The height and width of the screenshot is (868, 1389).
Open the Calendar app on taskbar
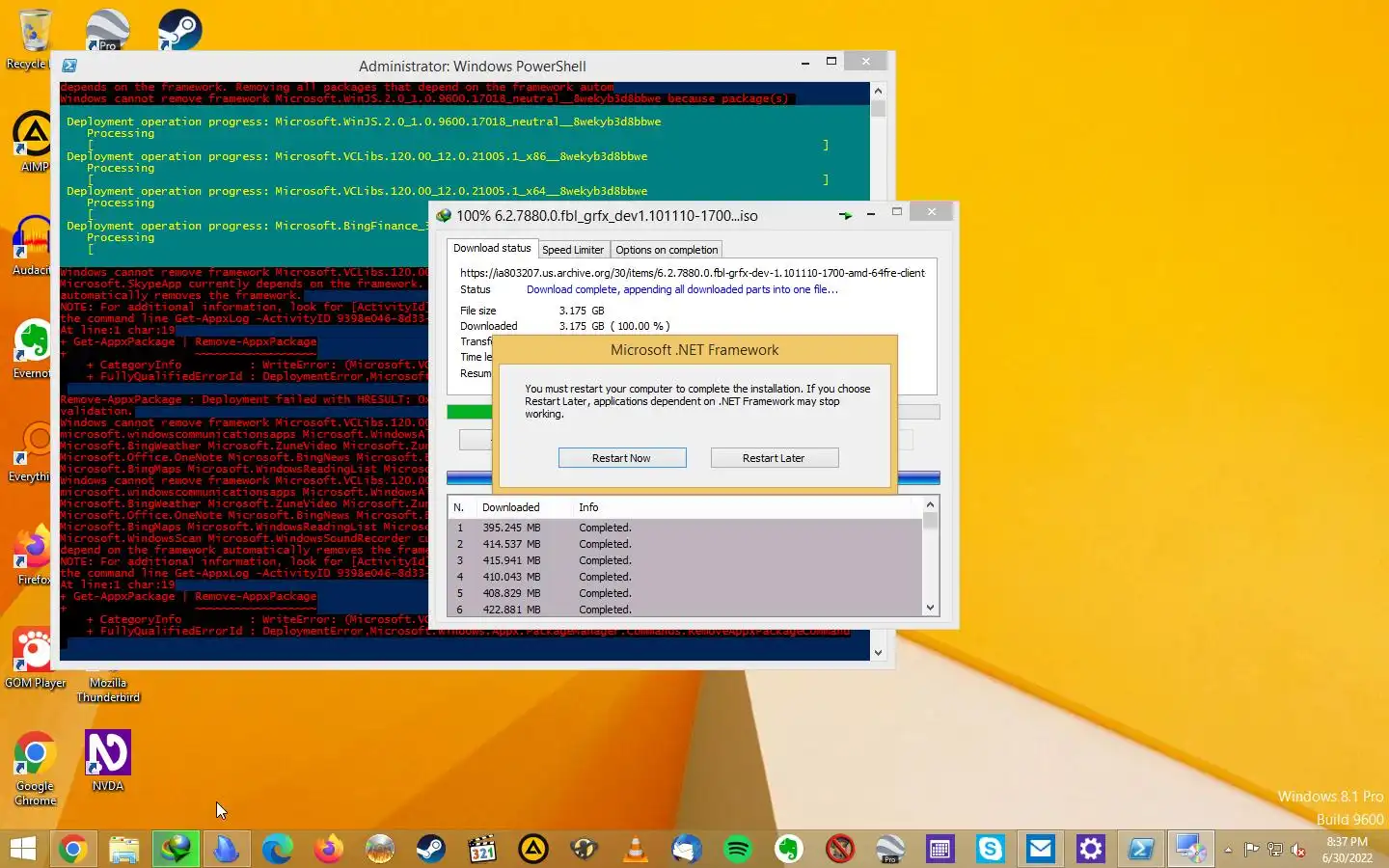click(x=940, y=849)
